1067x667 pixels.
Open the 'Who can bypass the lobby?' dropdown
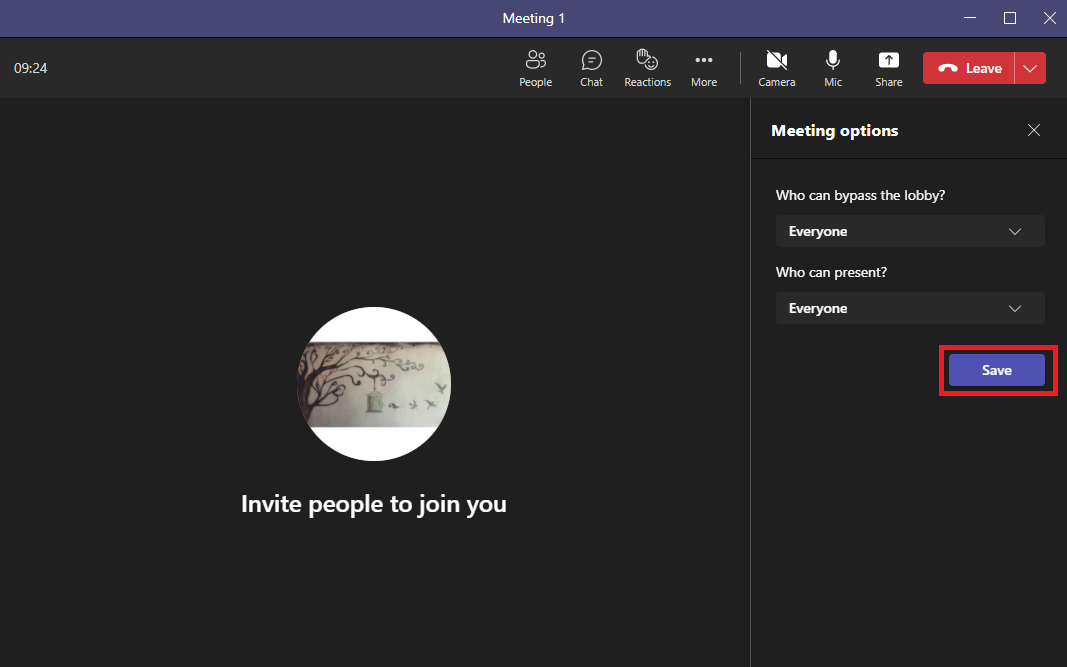click(x=910, y=231)
